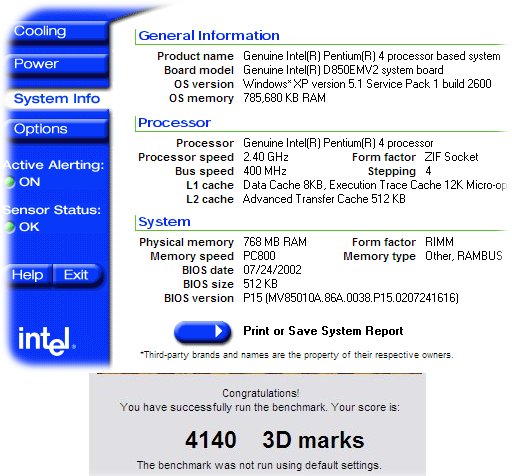Select the System Info tab
The height and width of the screenshot is (476, 512).
[57, 99]
